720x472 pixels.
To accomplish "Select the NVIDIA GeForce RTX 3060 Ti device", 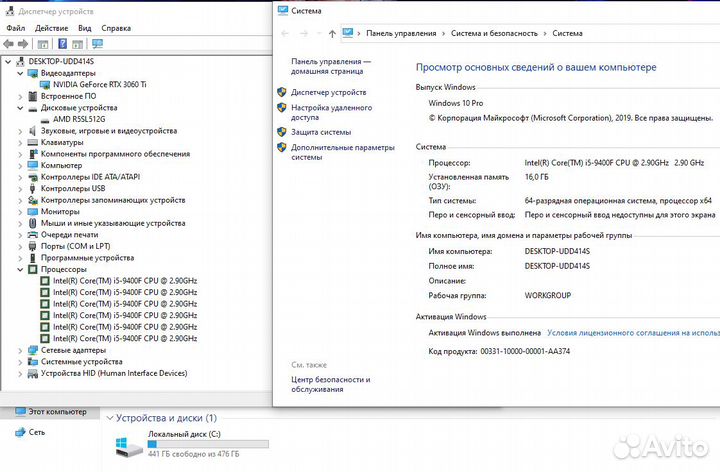I will [x=100, y=84].
